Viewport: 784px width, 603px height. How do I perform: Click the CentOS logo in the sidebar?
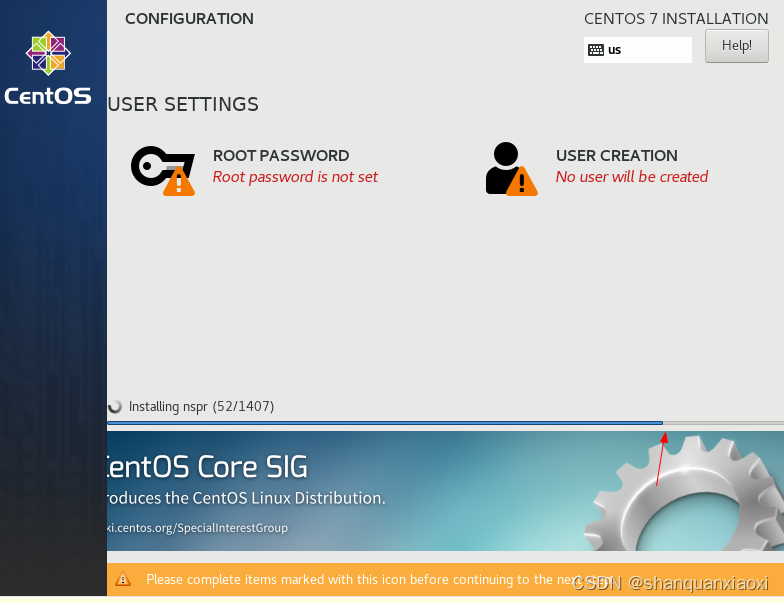click(x=48, y=68)
